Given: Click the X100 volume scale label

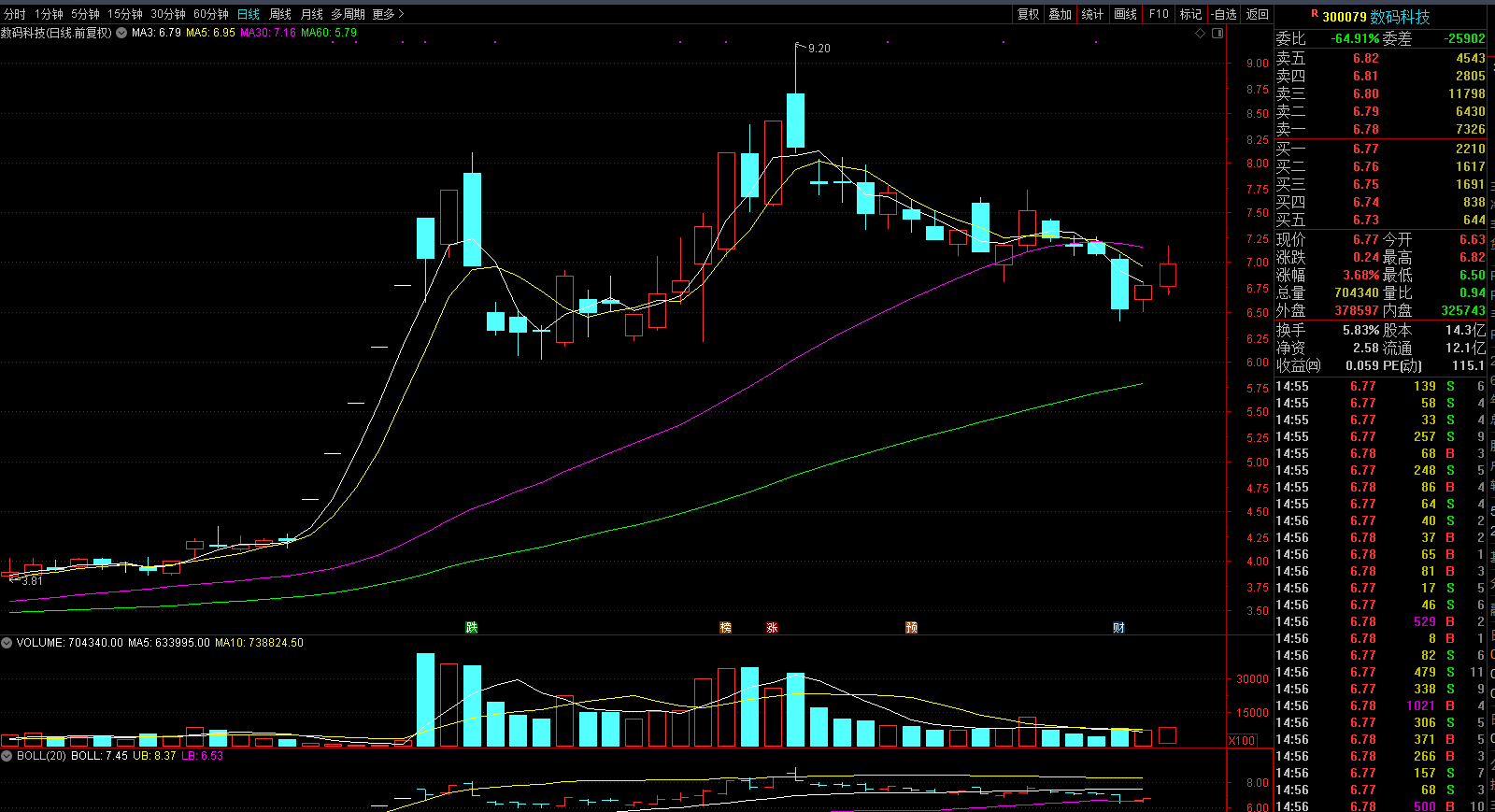Looking at the screenshot, I should (x=1242, y=741).
